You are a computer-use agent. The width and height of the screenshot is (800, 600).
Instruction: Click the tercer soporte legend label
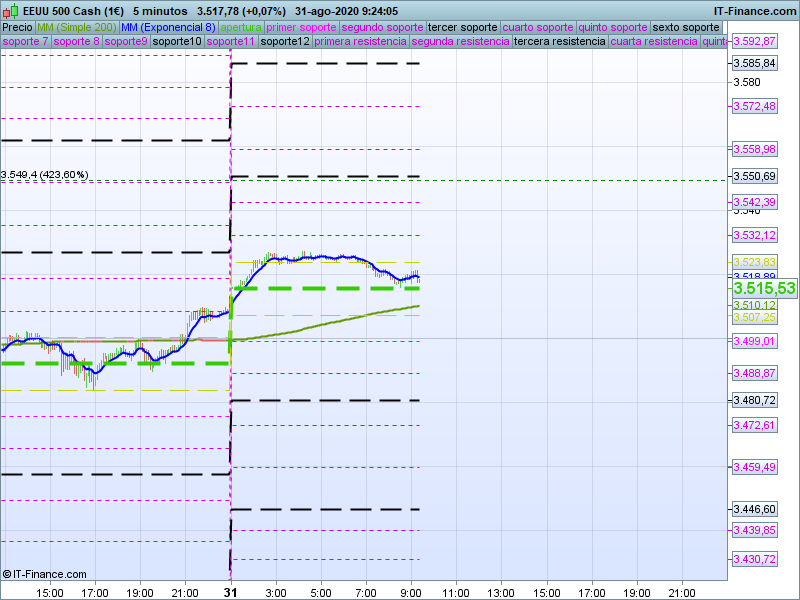pos(461,27)
